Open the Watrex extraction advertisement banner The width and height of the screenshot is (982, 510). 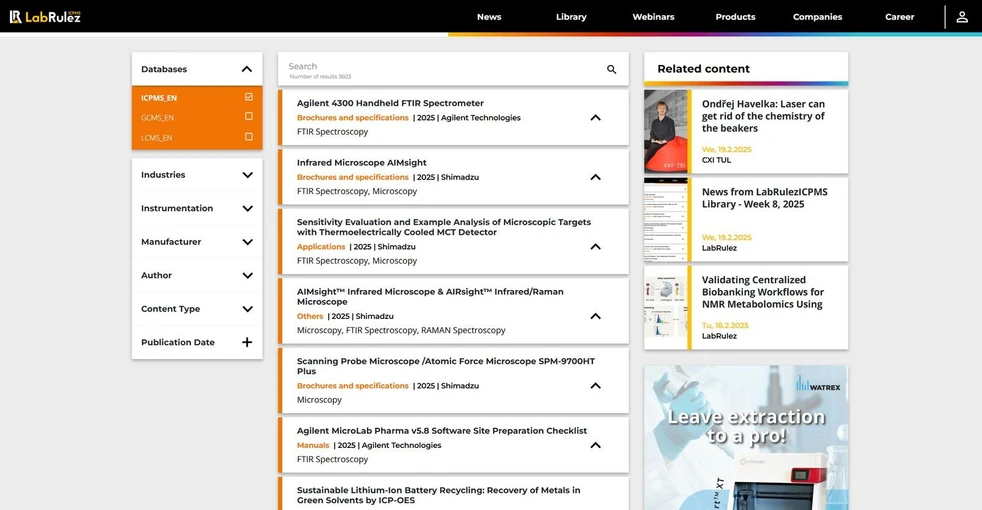tap(746, 437)
